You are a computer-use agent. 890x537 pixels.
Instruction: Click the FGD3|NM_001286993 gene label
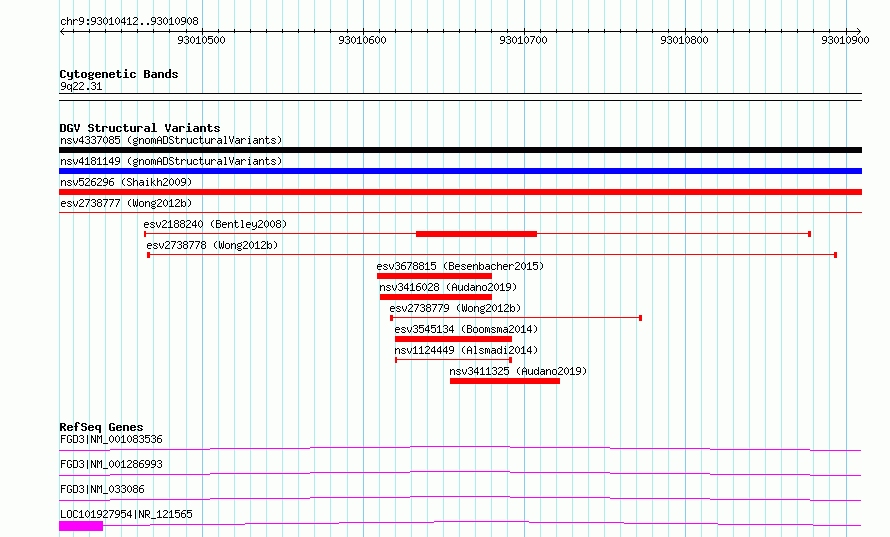pos(111,464)
